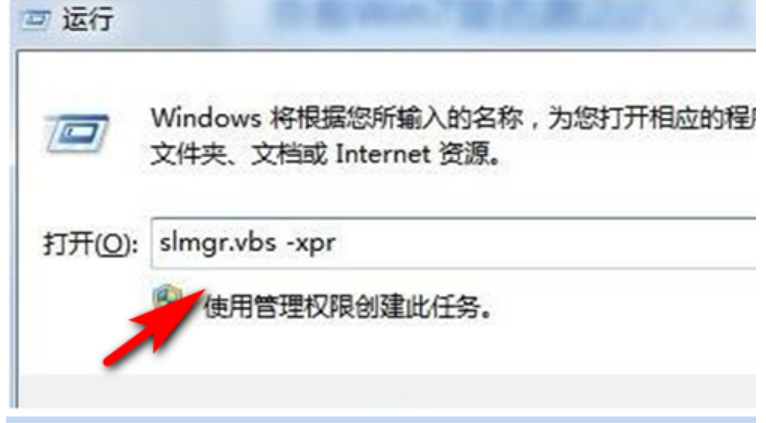Click the word Internet in description
Screen dimensions: 766x423
[383, 155]
